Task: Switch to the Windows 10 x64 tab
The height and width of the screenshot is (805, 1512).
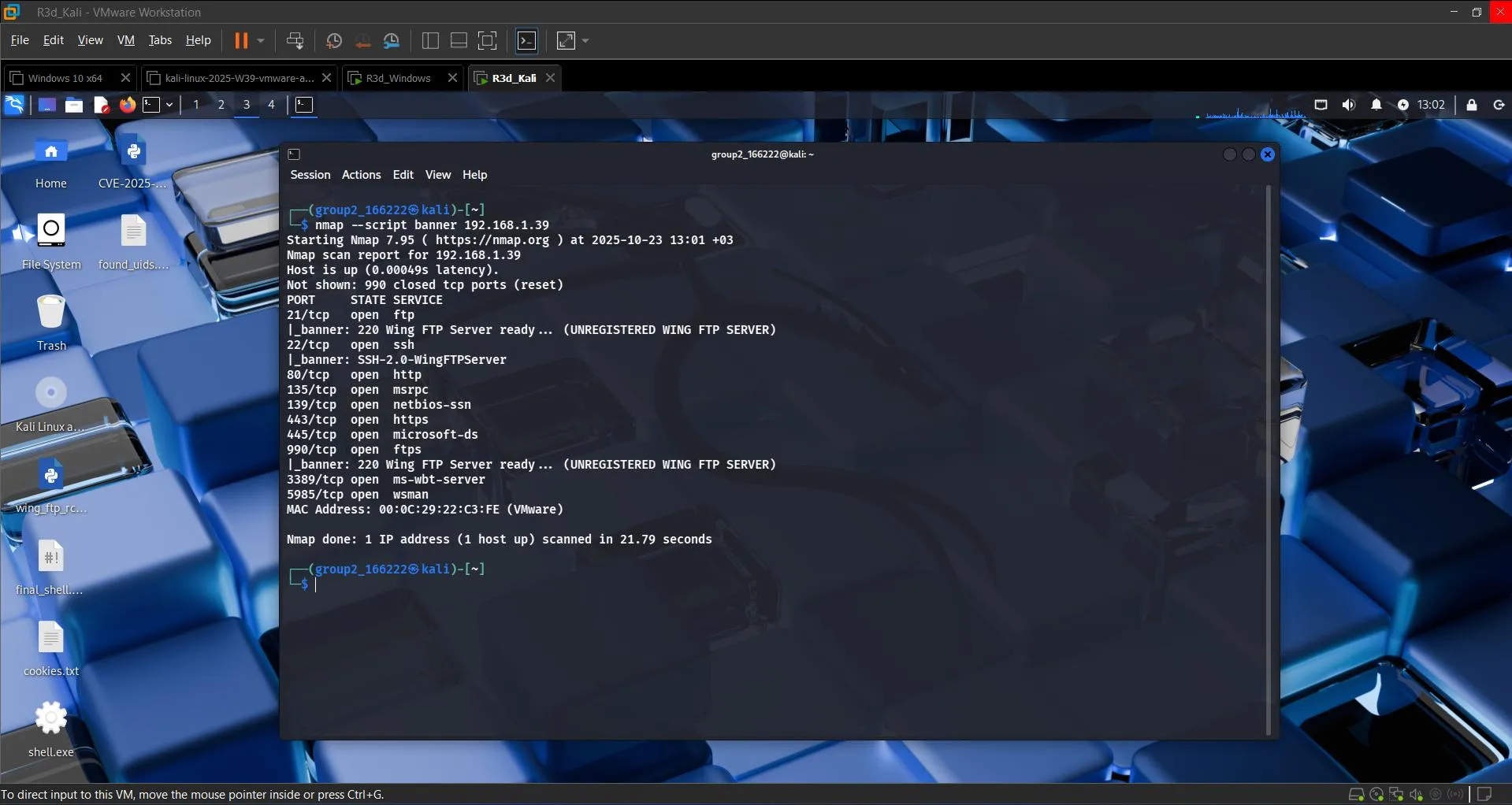Action: (x=65, y=78)
